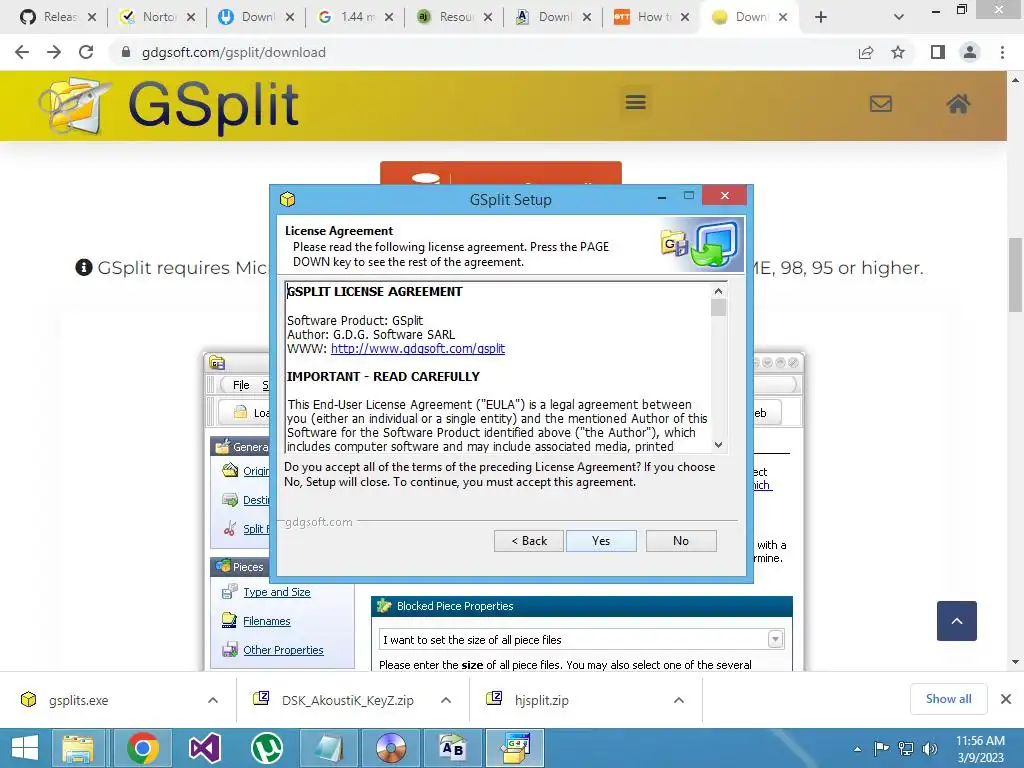
Task: Click the Chrome taskbar icon
Action: 142,748
